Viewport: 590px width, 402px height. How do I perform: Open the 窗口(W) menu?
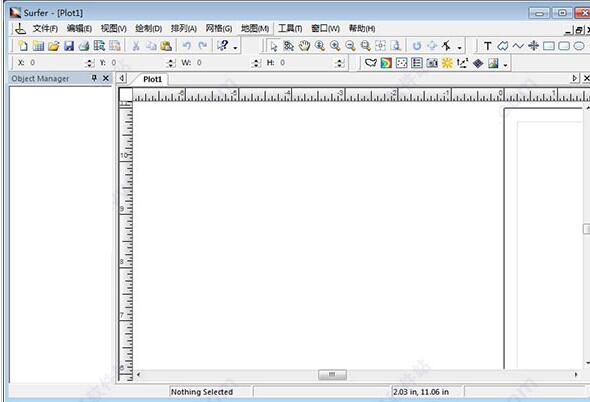pos(325,29)
